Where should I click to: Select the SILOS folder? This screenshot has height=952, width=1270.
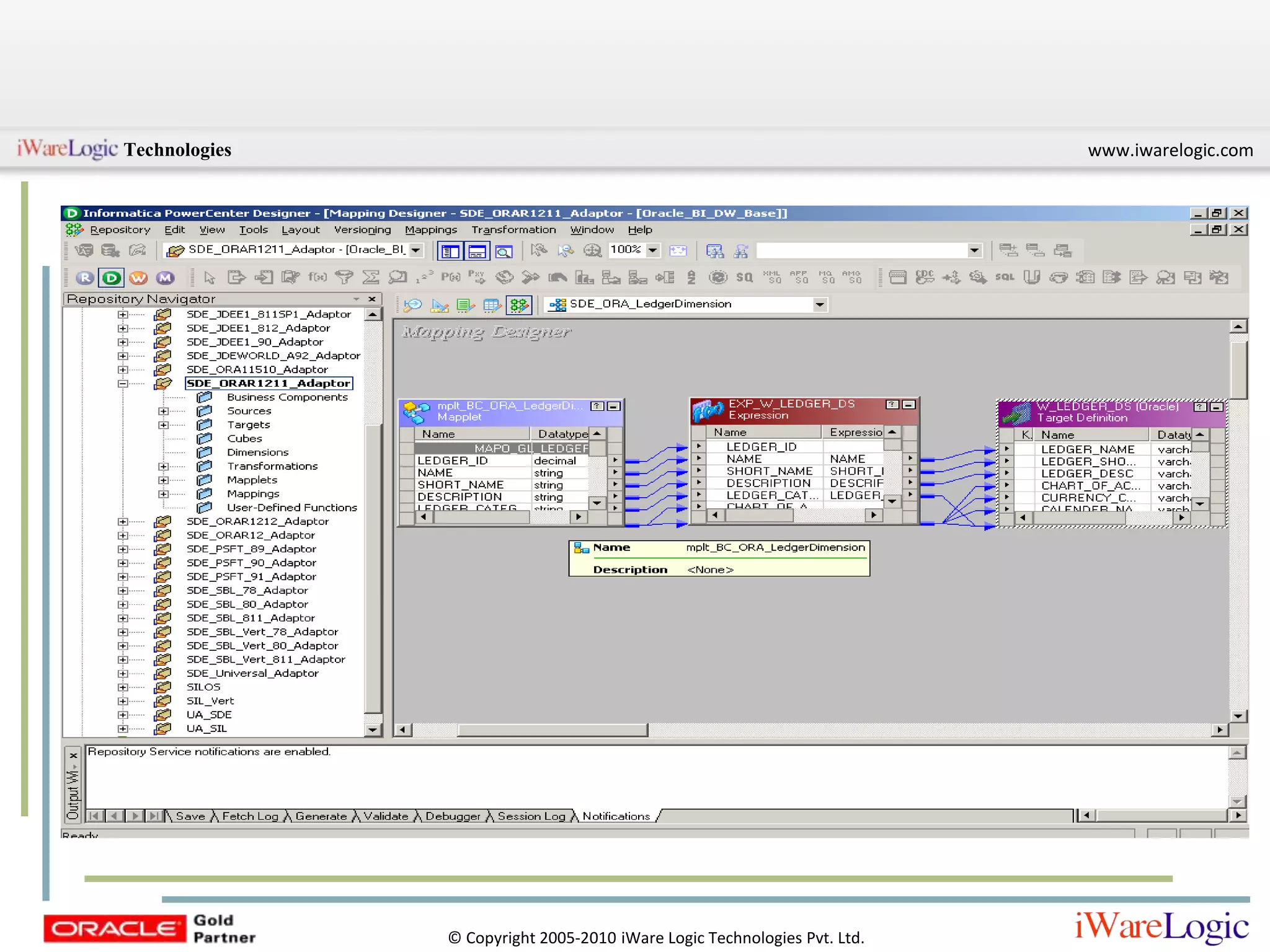click(203, 687)
